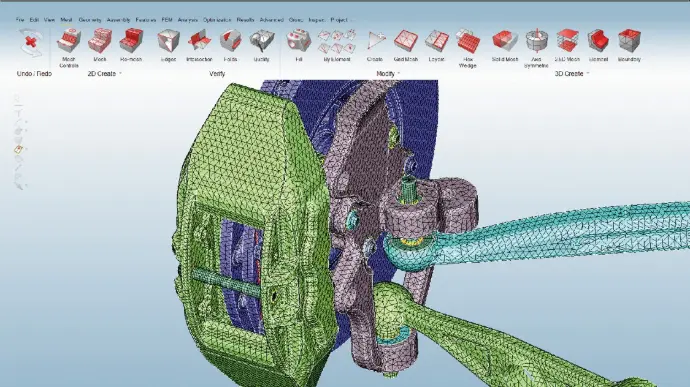This screenshot has width=690, height=387.
Task: Open the Mesh Controls tool
Action: [69, 41]
